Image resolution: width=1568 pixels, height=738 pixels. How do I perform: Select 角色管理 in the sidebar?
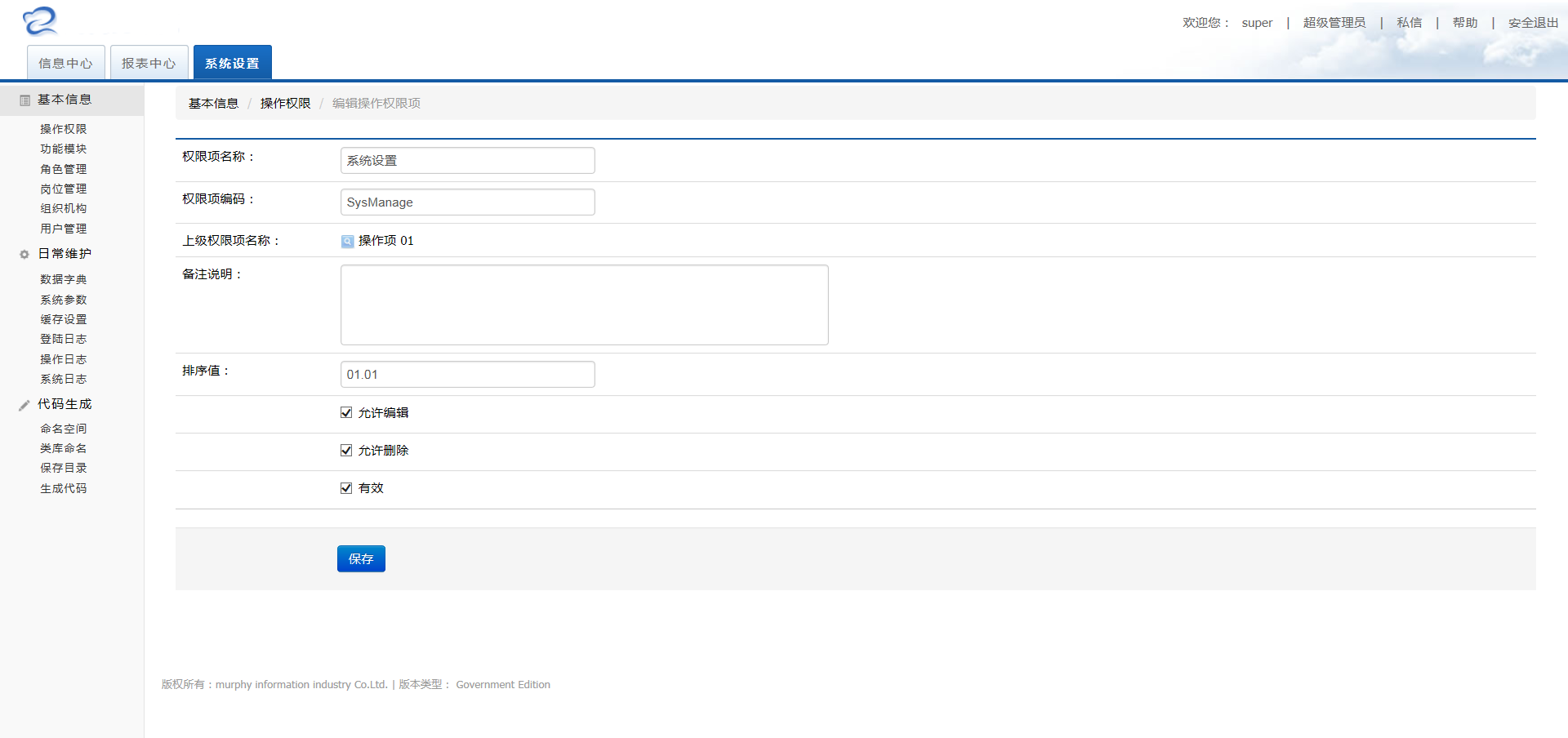[64, 169]
